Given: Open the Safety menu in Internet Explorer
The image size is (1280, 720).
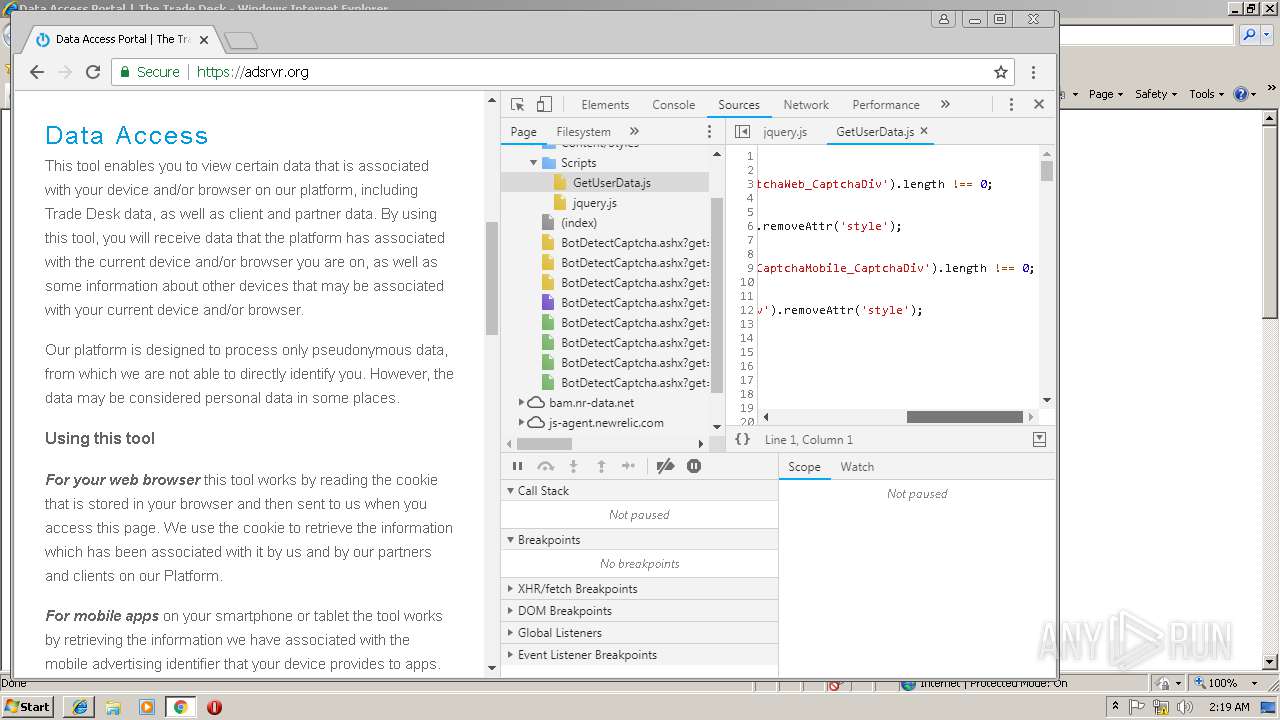Looking at the screenshot, I should coord(1156,94).
